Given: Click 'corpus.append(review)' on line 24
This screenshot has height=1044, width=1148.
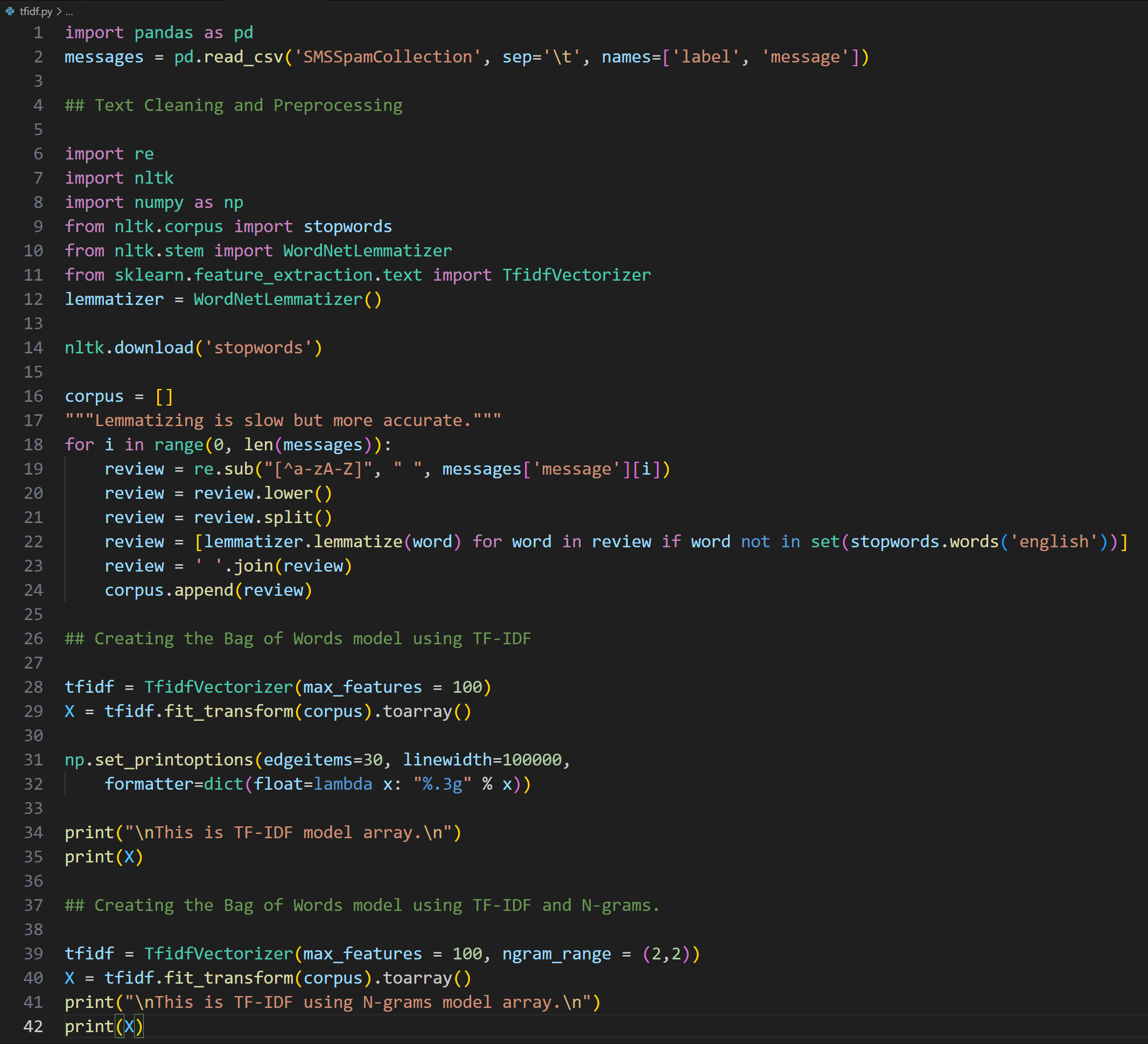Looking at the screenshot, I should pos(208,590).
